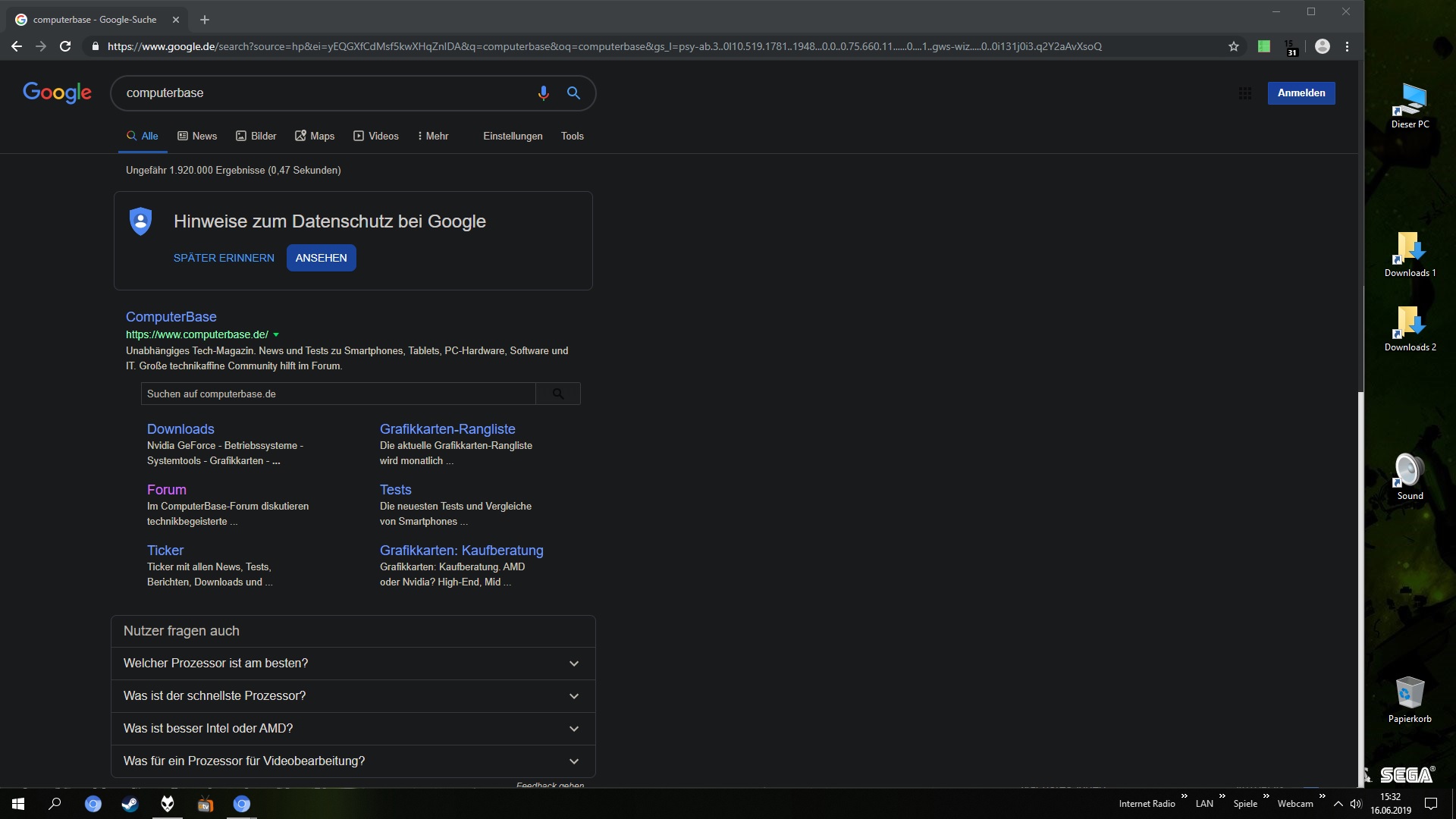The height and width of the screenshot is (819, 1456).
Task: Open the Mehr search options menu
Action: click(x=433, y=136)
